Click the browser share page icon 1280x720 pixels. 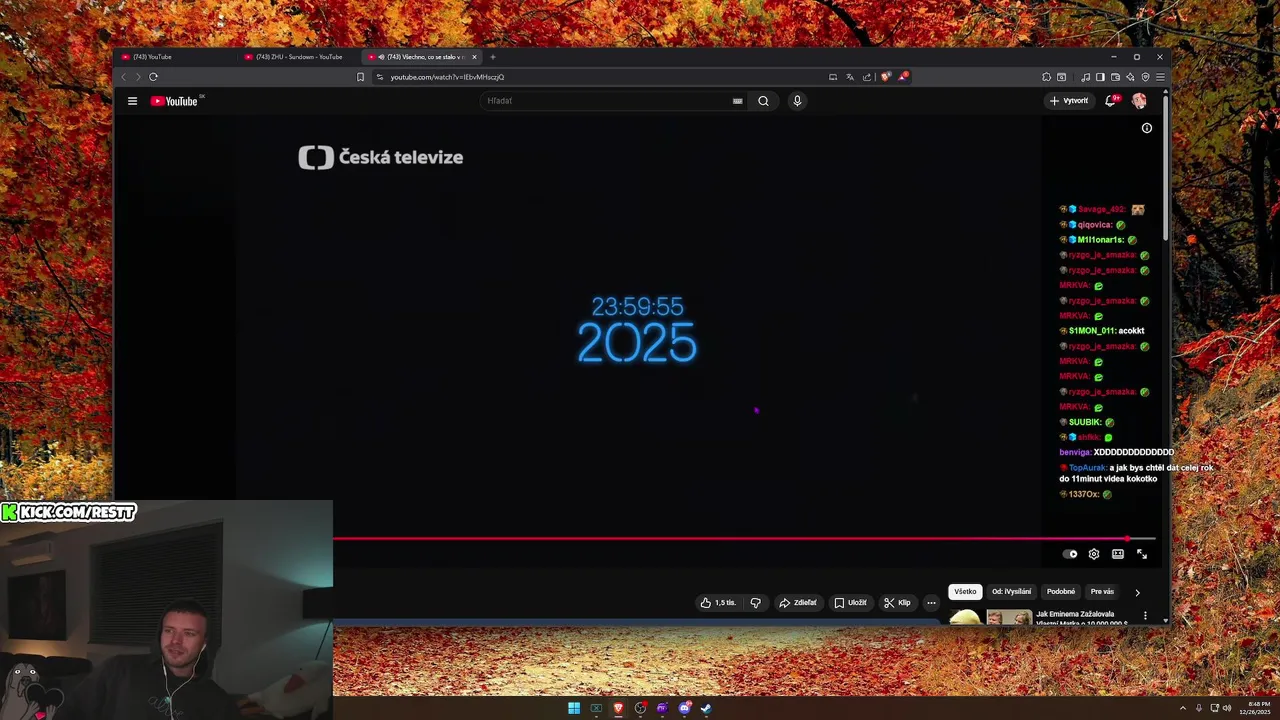pos(867,77)
